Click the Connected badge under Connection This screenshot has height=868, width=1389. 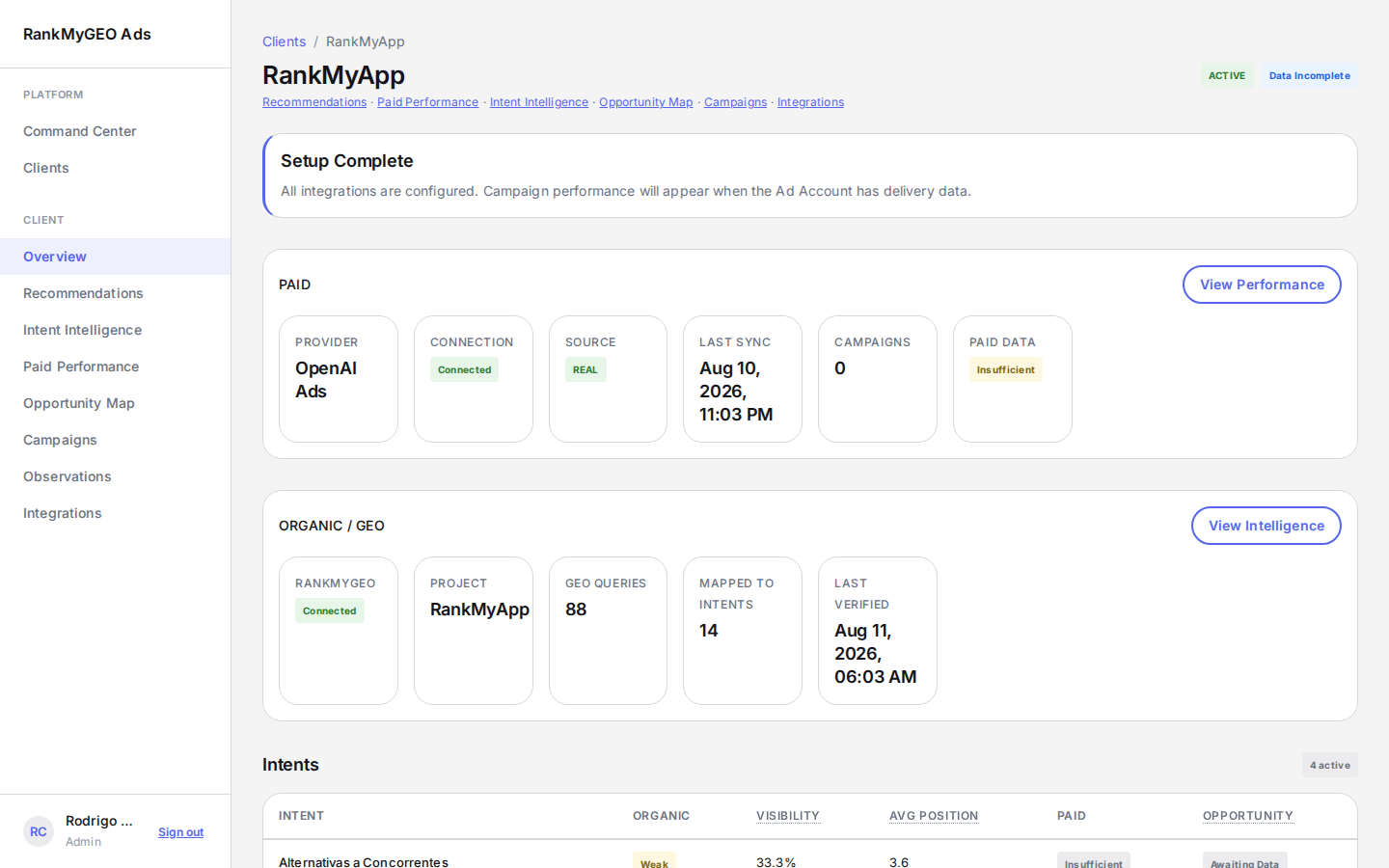(464, 369)
